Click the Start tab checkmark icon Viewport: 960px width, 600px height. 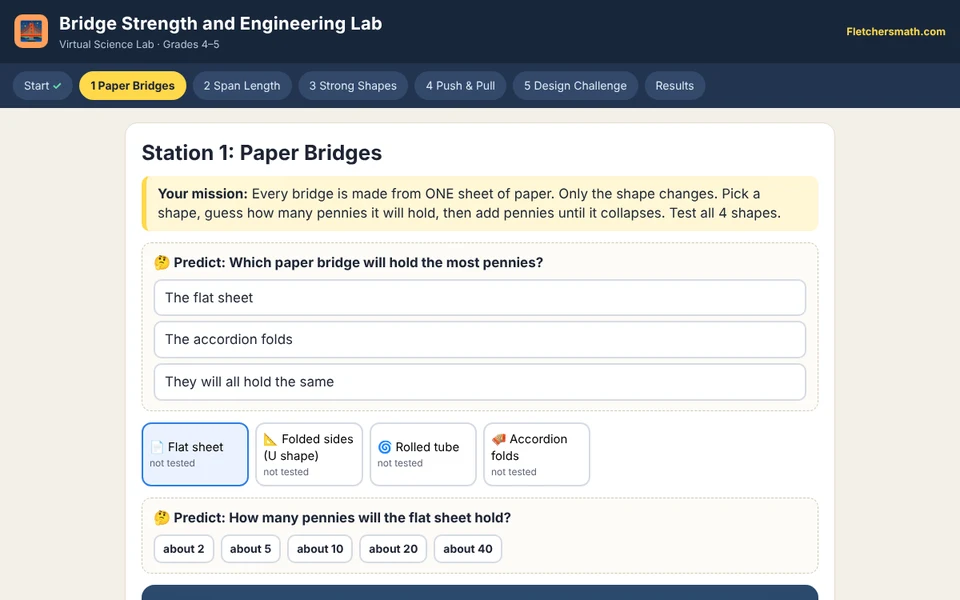(x=57, y=86)
